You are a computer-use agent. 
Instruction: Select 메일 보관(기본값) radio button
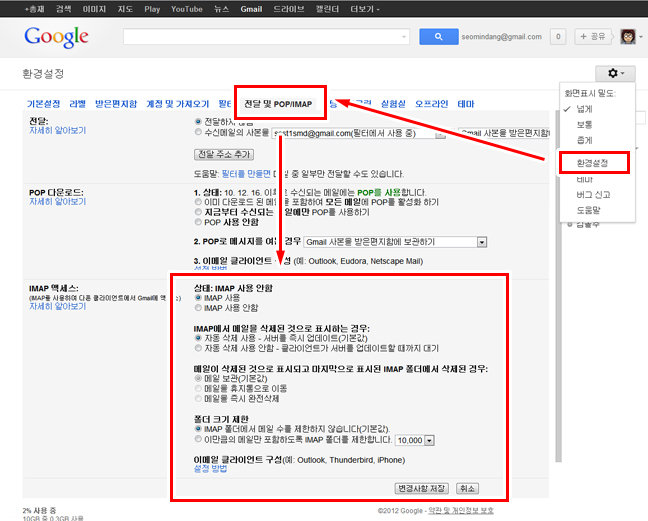198,378
